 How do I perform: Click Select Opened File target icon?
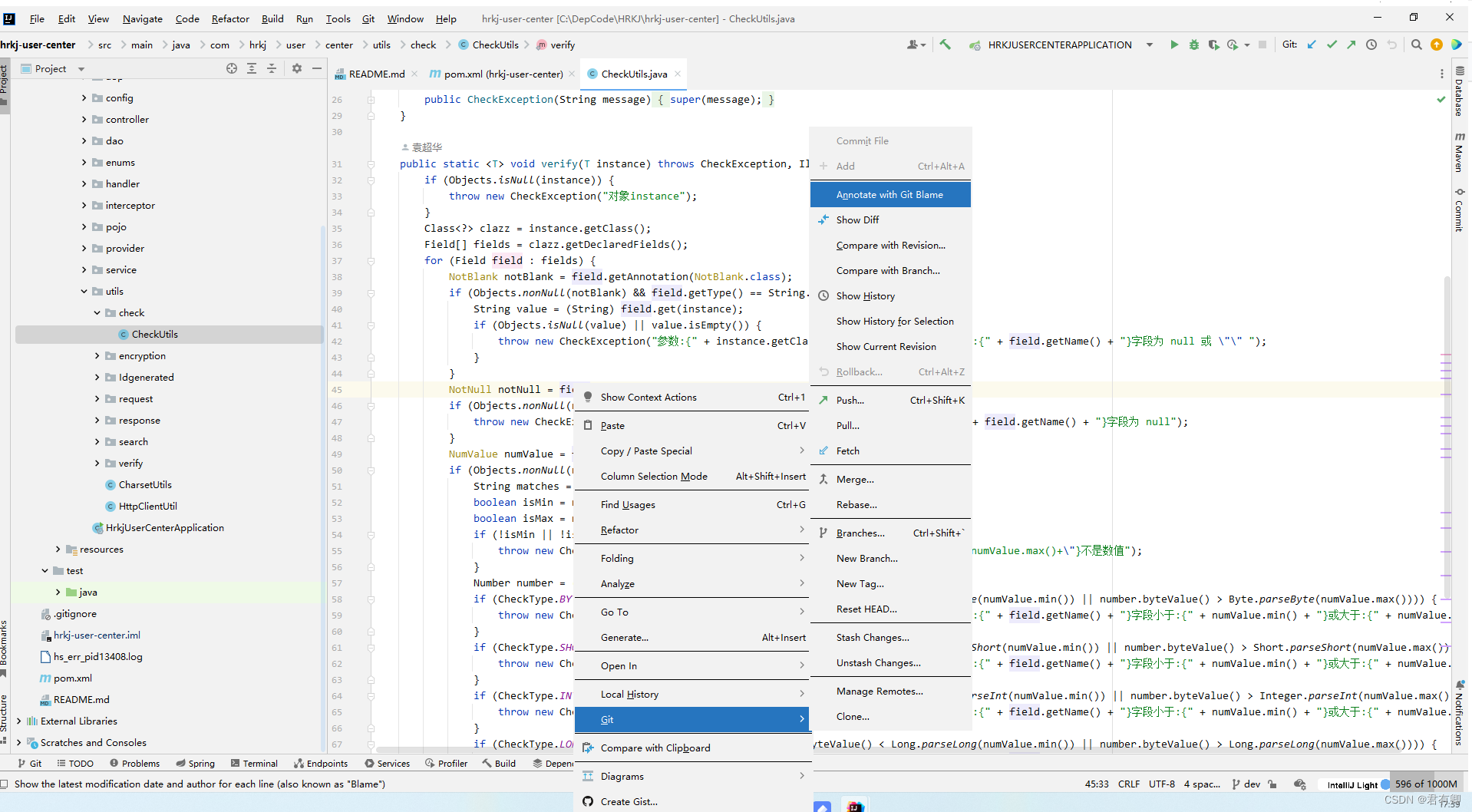tap(232, 68)
